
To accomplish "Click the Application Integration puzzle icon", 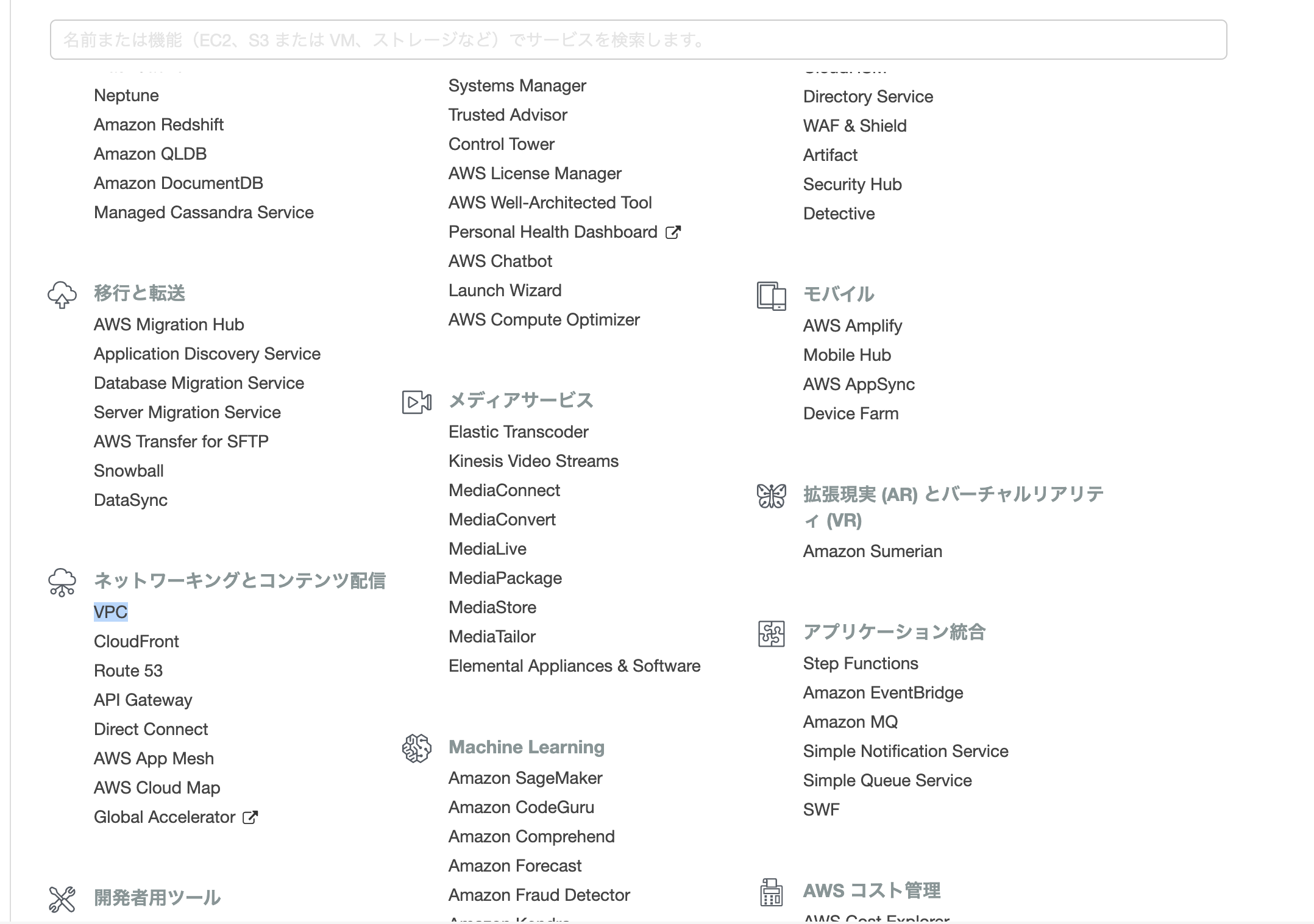I will pyautogui.click(x=772, y=634).
